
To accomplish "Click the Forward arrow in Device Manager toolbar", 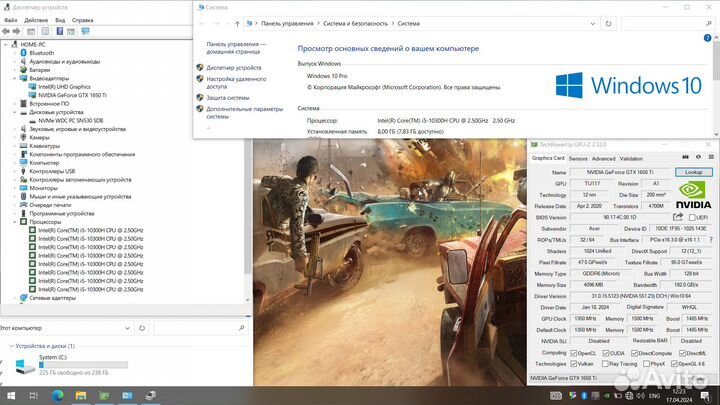I will click(x=17, y=31).
